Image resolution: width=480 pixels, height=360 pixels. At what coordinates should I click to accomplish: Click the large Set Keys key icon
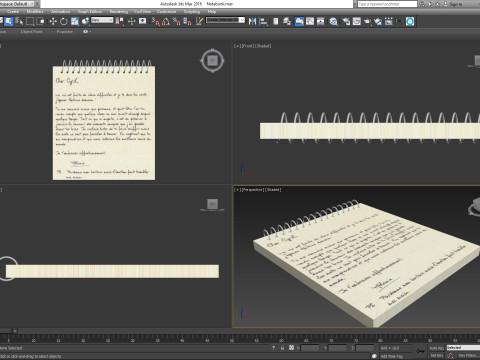click(421, 351)
